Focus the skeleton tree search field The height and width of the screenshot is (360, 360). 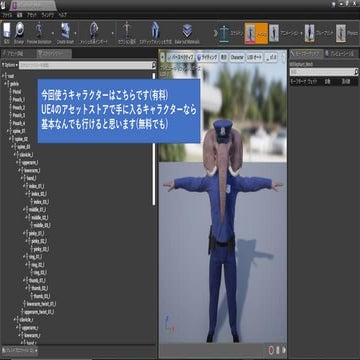(x=85, y=65)
